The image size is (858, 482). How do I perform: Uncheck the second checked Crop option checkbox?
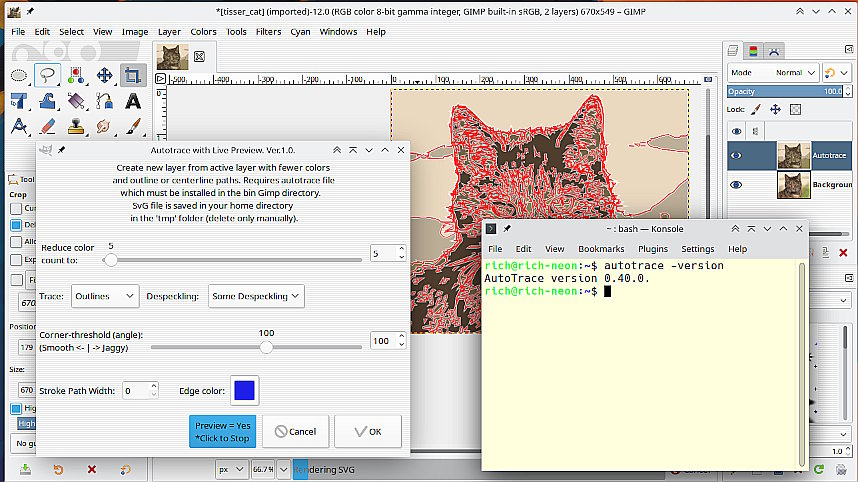pos(16,225)
